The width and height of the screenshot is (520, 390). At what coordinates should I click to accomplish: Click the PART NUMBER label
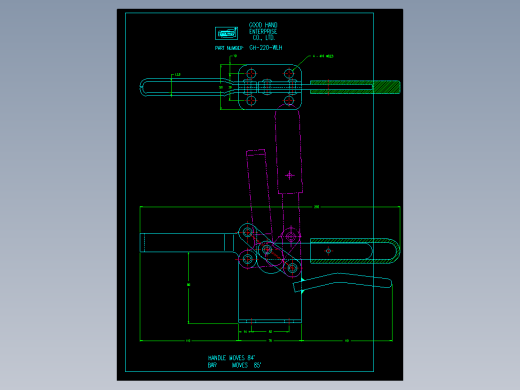(x=229, y=48)
